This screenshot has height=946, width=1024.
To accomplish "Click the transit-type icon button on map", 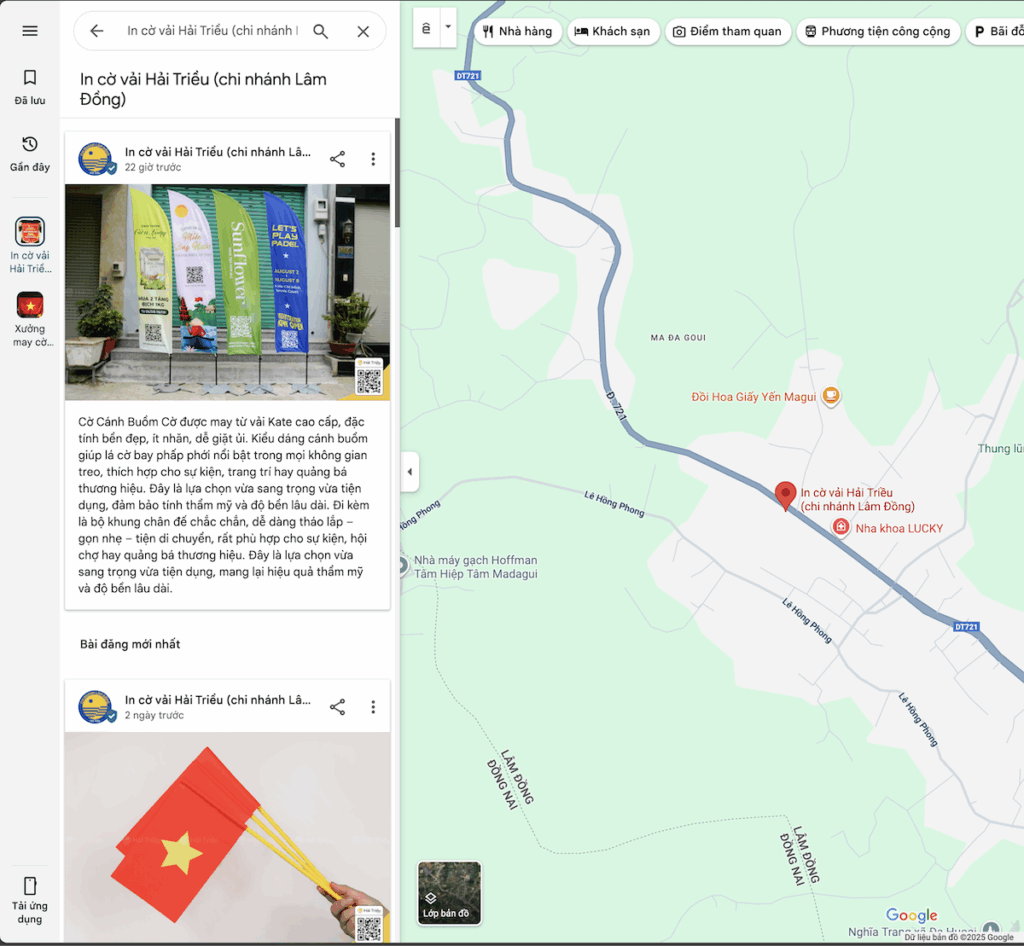I will pos(426,28).
